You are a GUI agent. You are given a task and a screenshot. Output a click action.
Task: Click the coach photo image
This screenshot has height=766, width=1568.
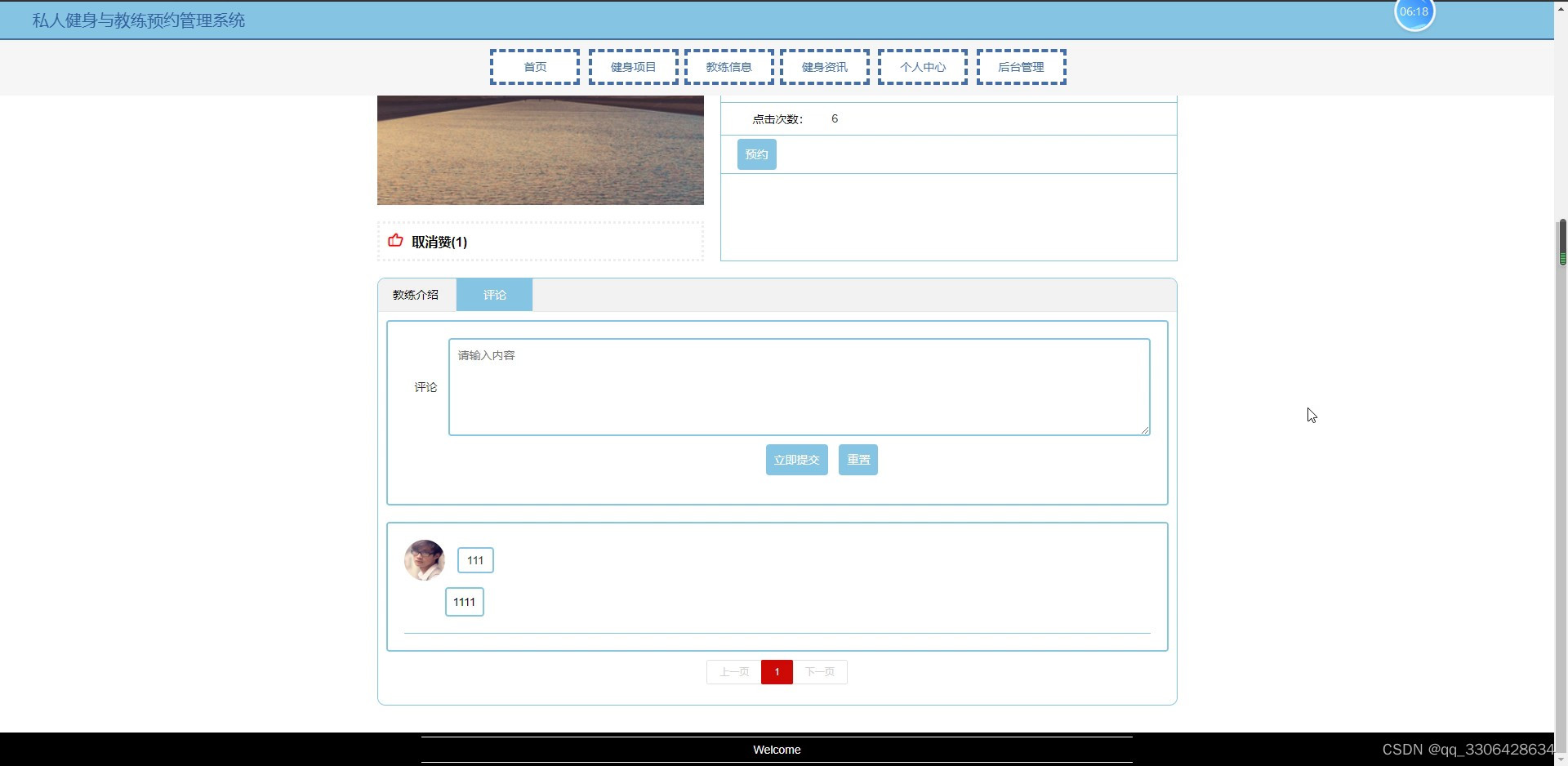541,150
